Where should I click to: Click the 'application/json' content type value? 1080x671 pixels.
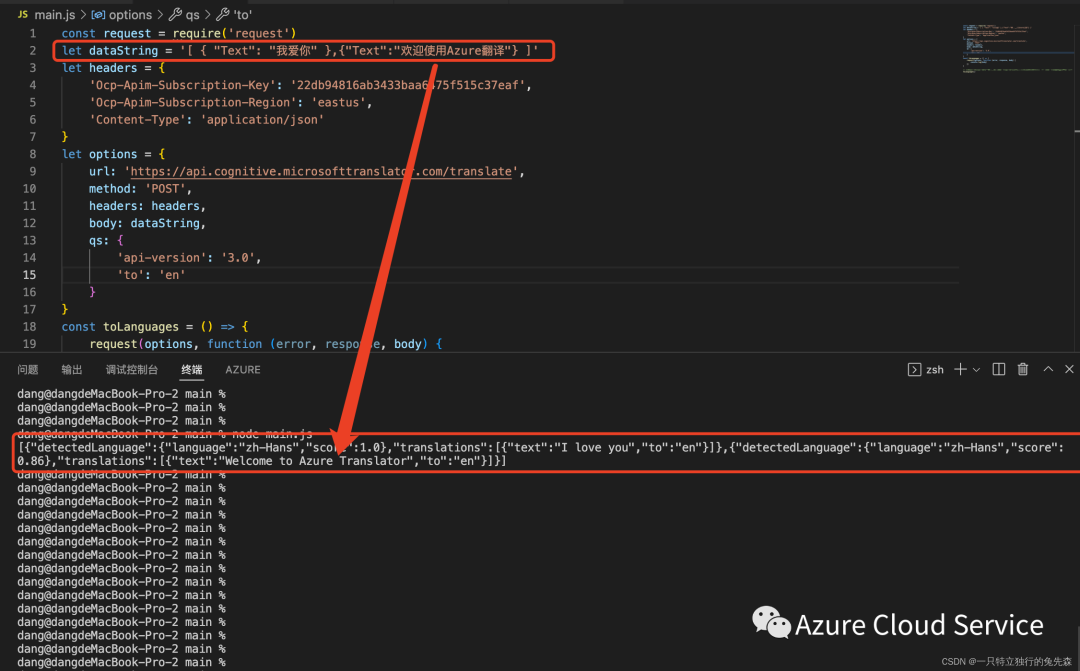[x=262, y=120]
